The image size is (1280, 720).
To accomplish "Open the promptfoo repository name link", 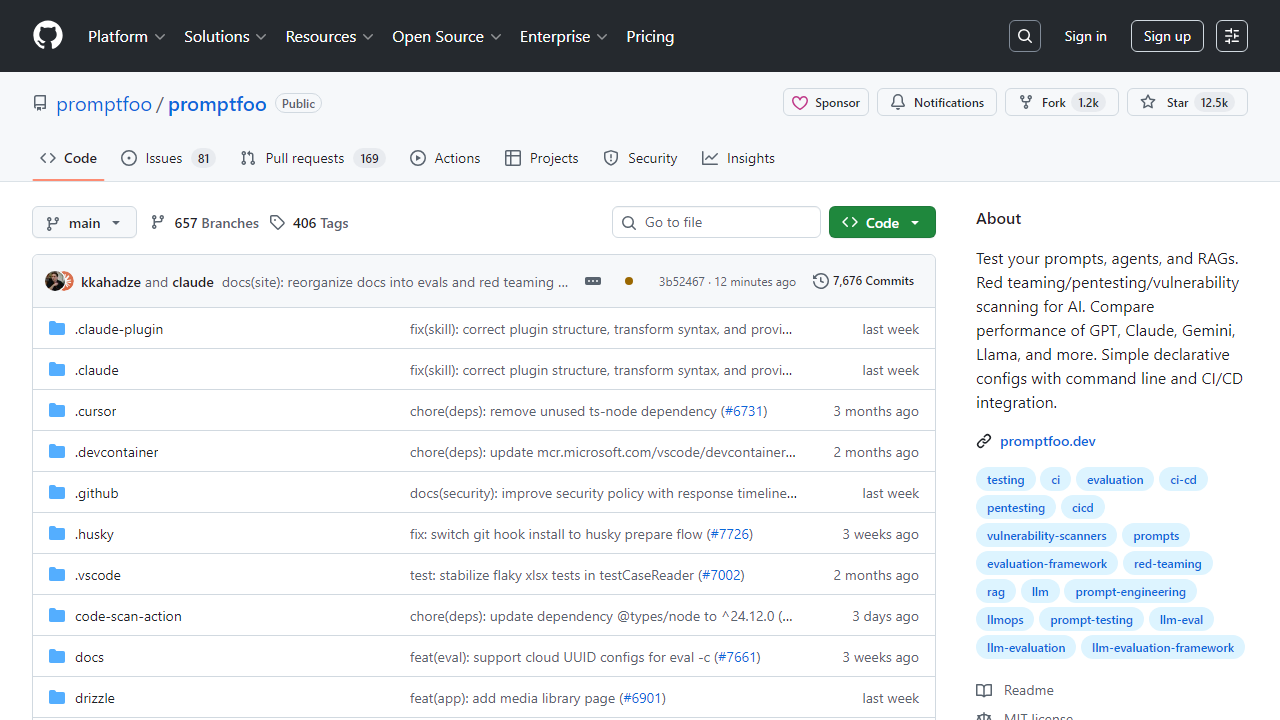I will tap(217, 103).
